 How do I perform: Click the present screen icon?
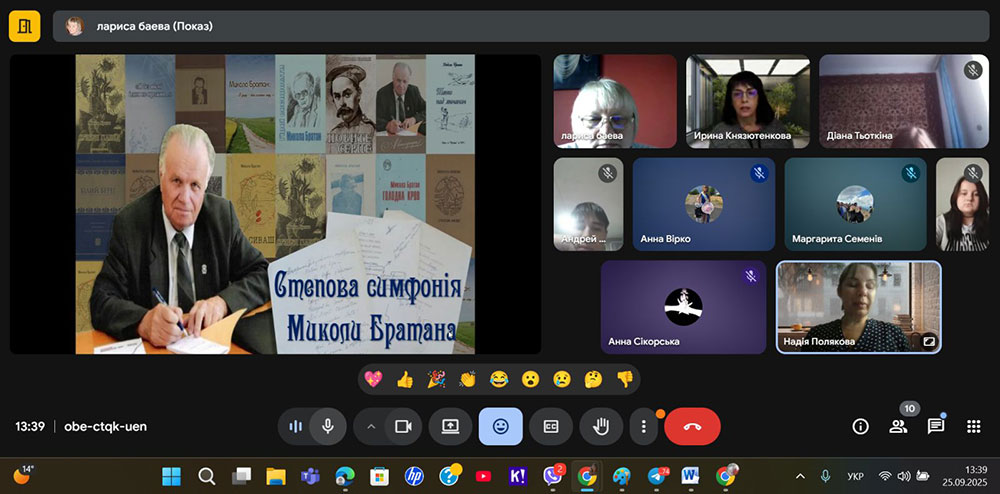[x=450, y=426]
